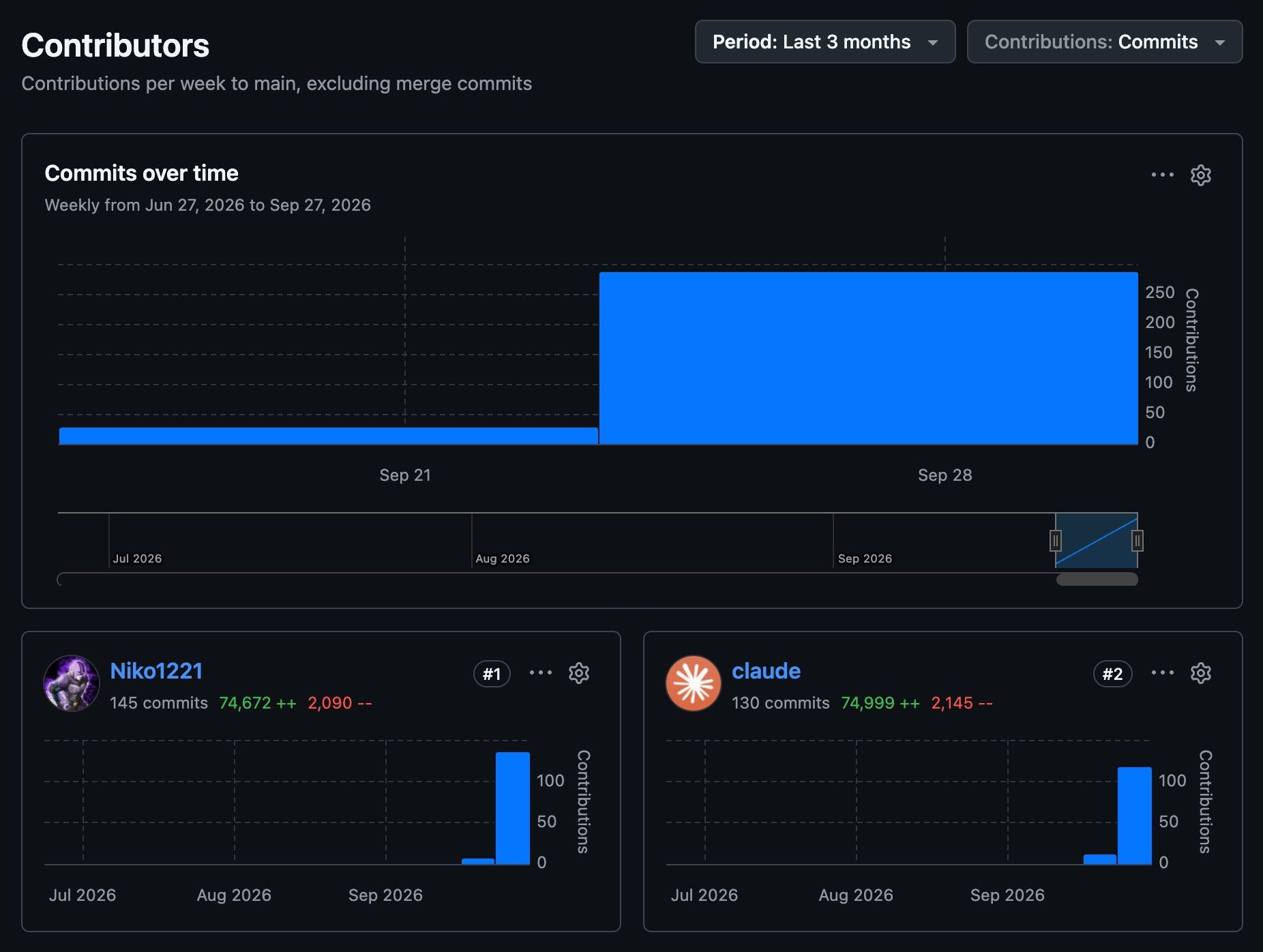Open the Contributions: Commits dropdown
The image size is (1263, 952).
click(1105, 42)
